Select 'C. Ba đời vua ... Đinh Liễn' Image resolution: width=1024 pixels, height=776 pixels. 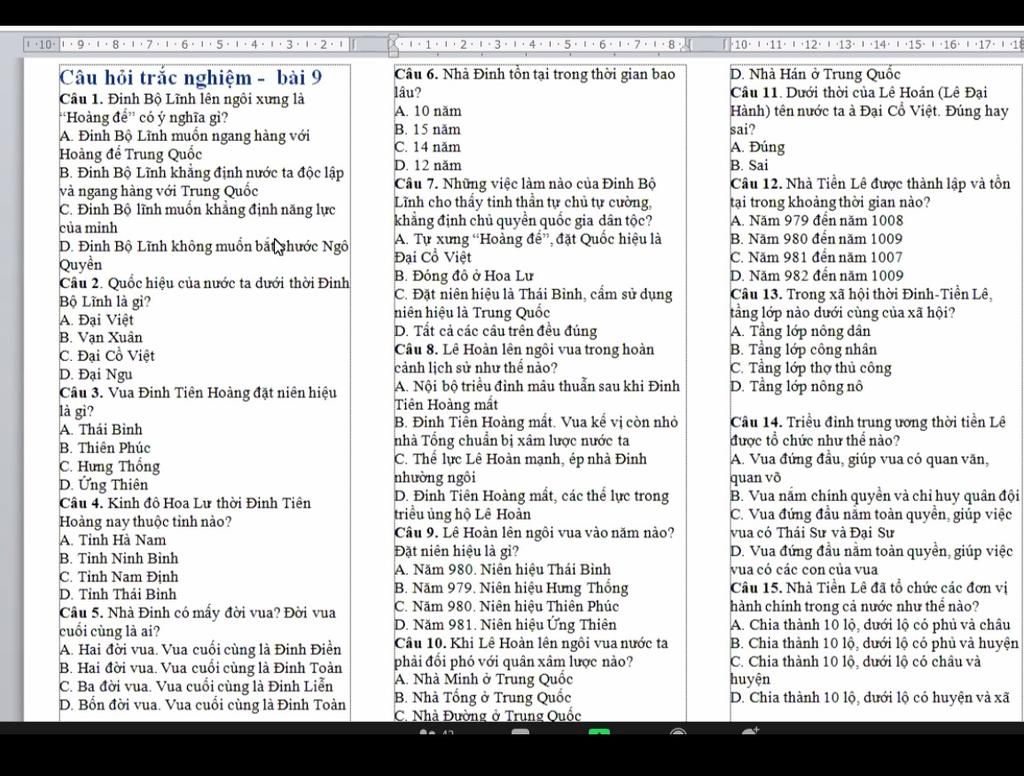click(x=196, y=687)
